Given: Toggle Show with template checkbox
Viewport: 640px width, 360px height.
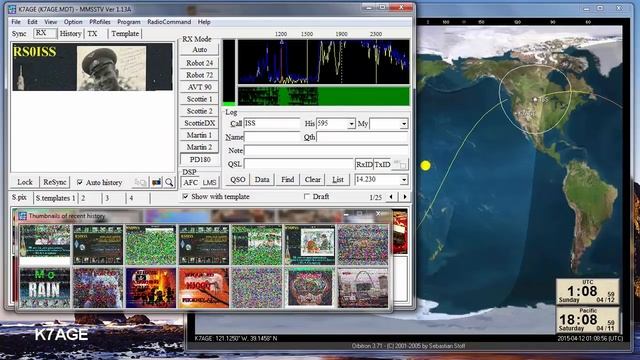Looking at the screenshot, I should 185,197.
